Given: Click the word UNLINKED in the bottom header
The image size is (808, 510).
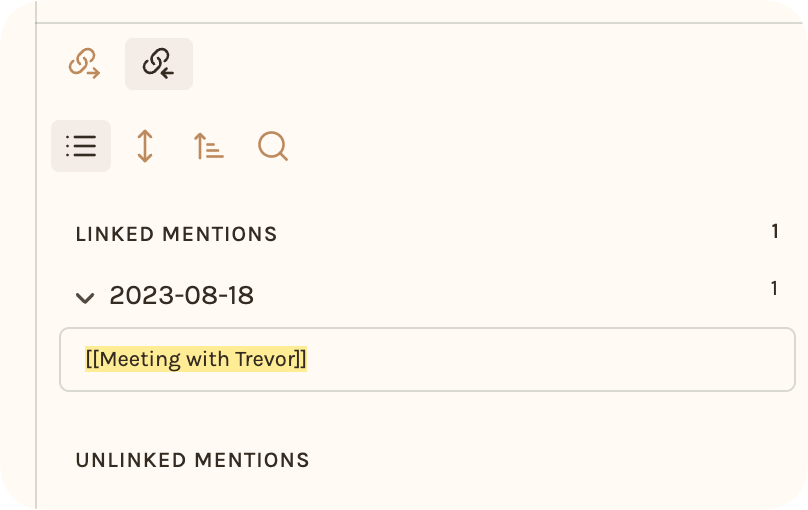Looking at the screenshot, I should tap(131, 460).
